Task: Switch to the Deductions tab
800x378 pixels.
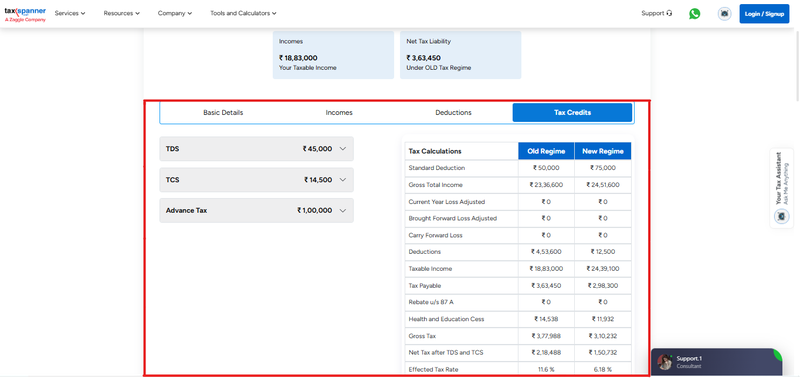Action: point(453,113)
